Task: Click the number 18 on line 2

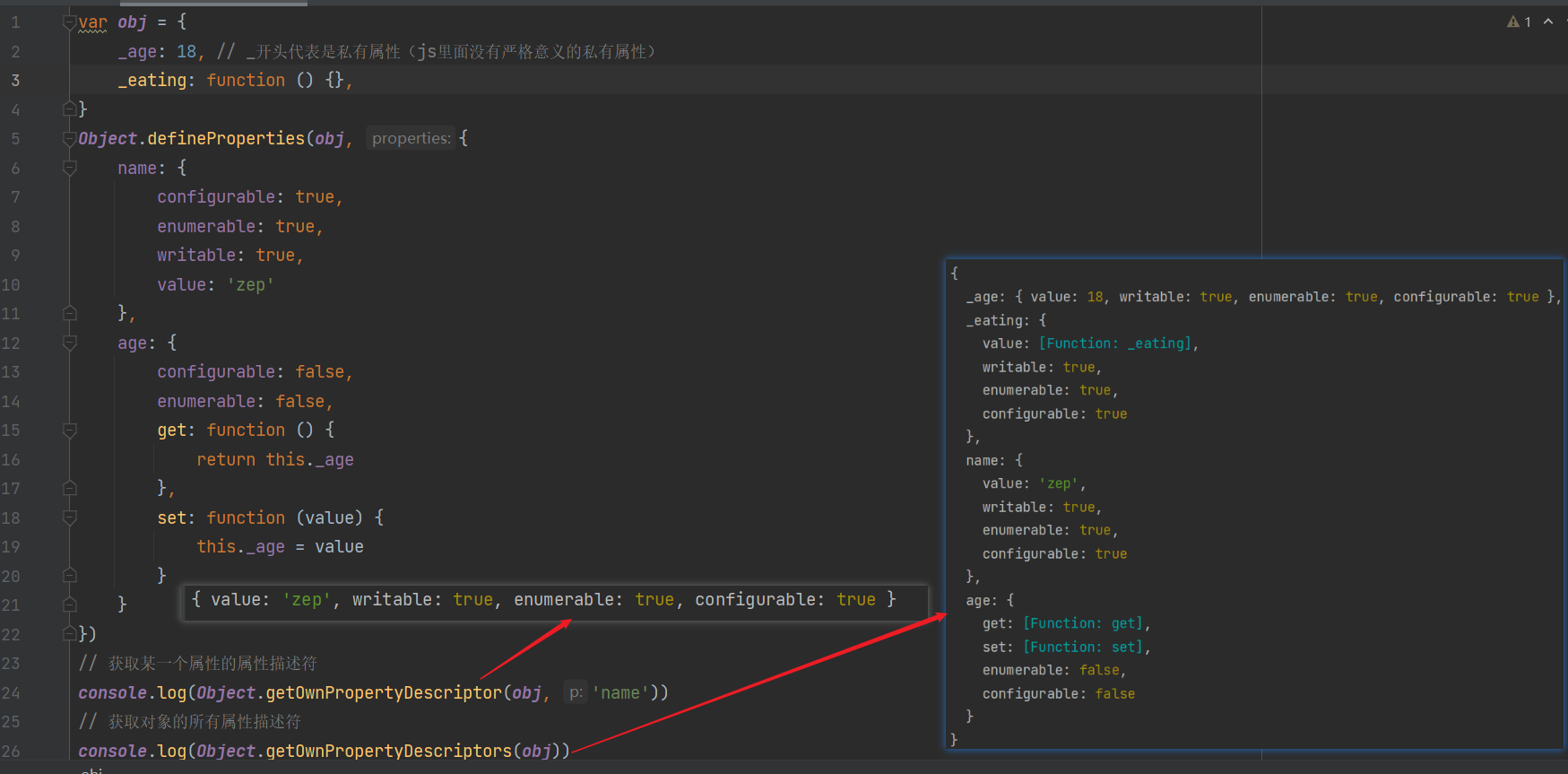Action: point(186,51)
